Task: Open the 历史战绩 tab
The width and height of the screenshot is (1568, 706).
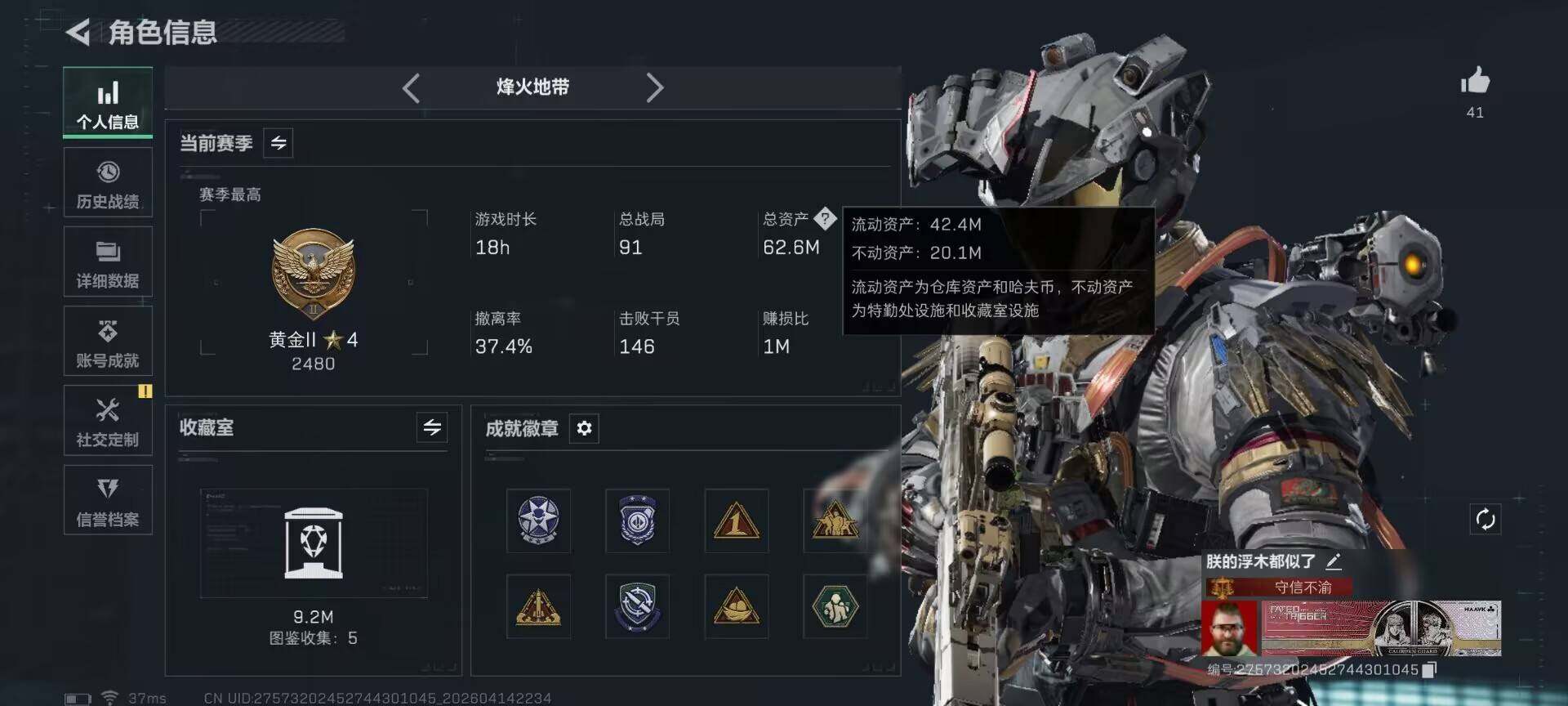Action: point(108,183)
